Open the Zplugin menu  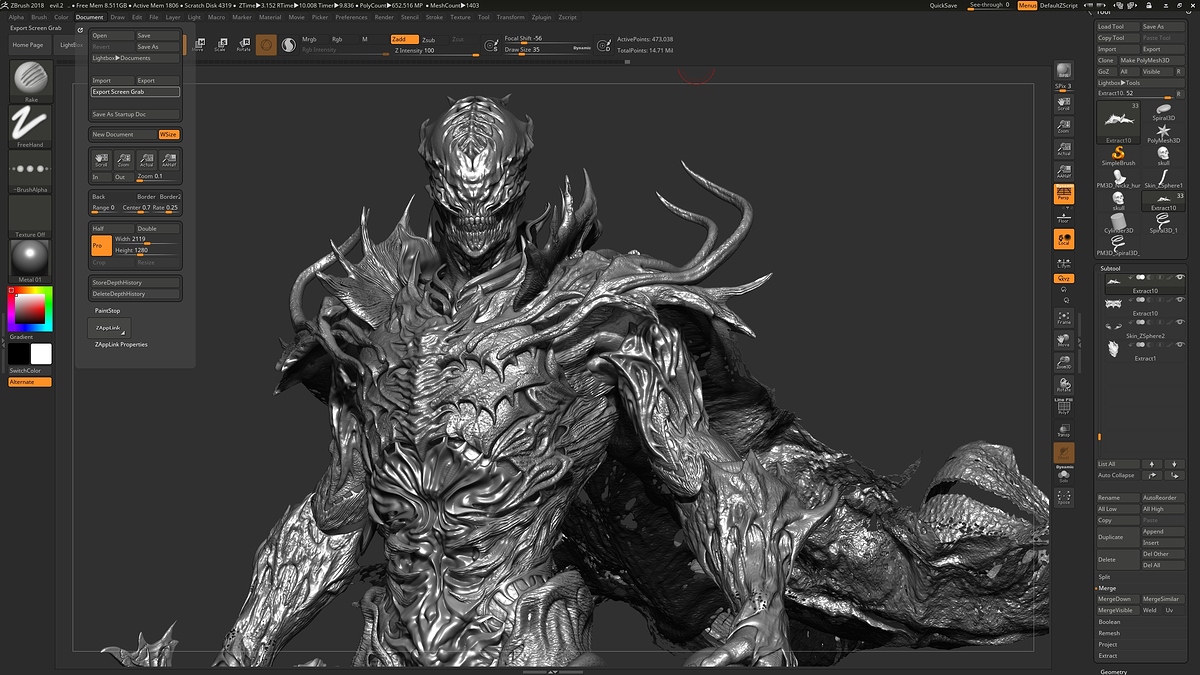(x=541, y=17)
